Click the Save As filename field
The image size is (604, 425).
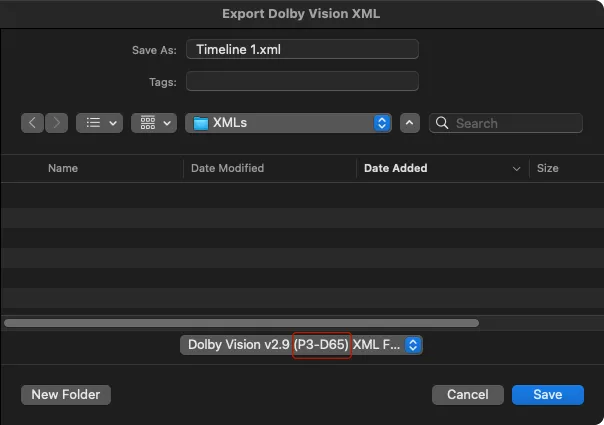tap(302, 49)
